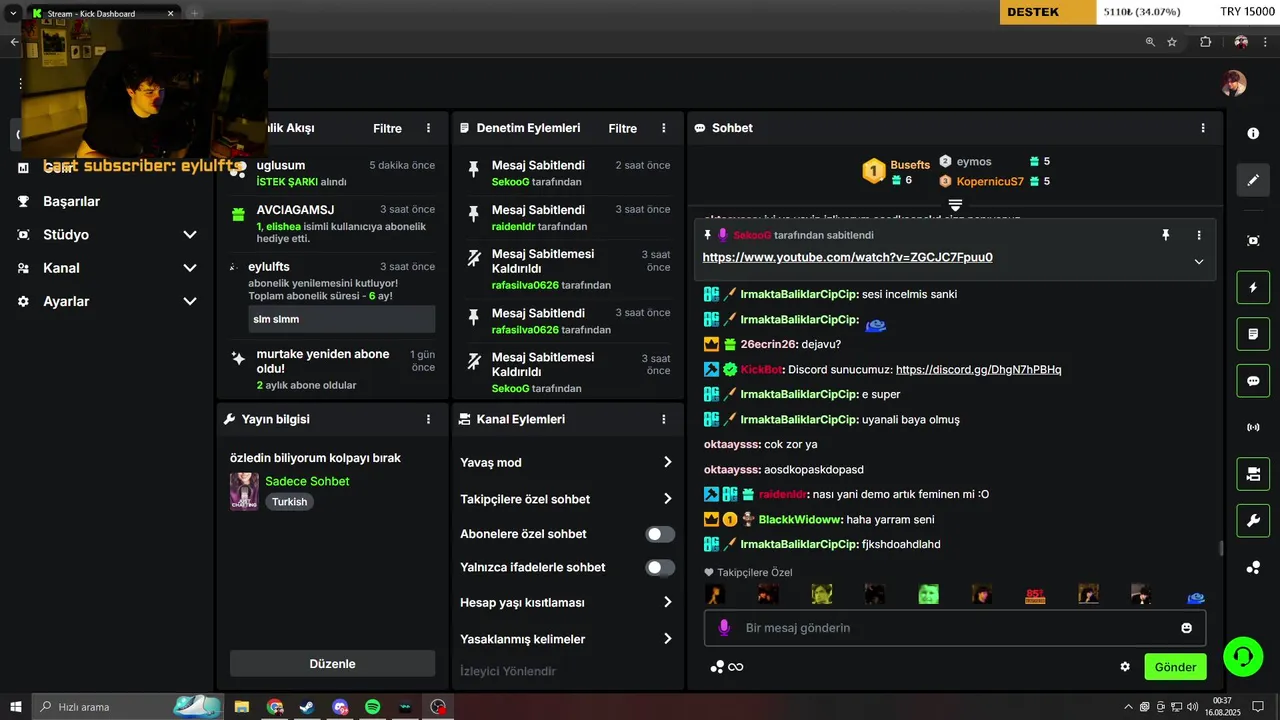Viewport: 1280px width, 720px height.
Task: Open chat settings gear icon
Action: 1125,667
